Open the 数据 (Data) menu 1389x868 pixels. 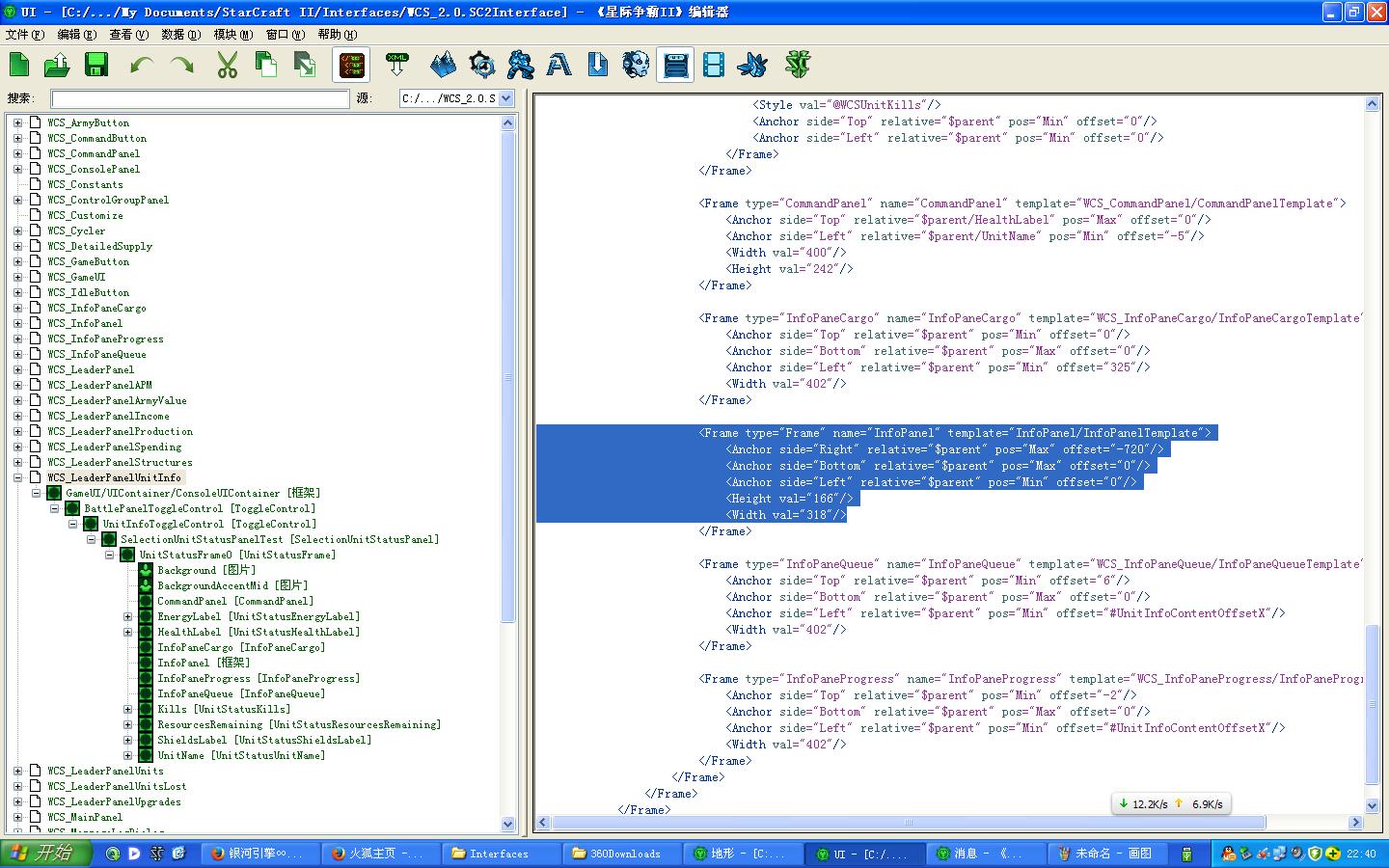coord(180,34)
